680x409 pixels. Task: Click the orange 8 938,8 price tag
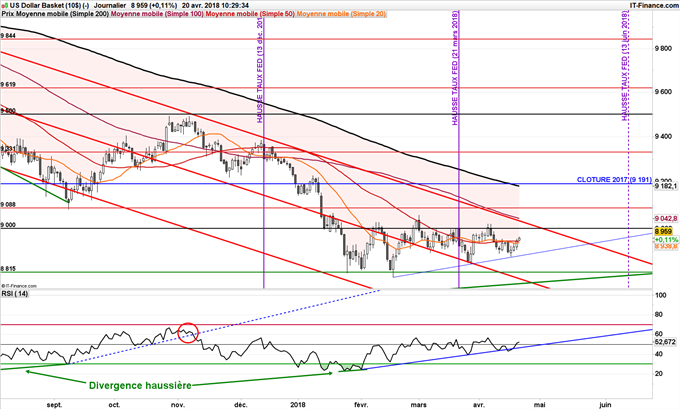pos(666,246)
